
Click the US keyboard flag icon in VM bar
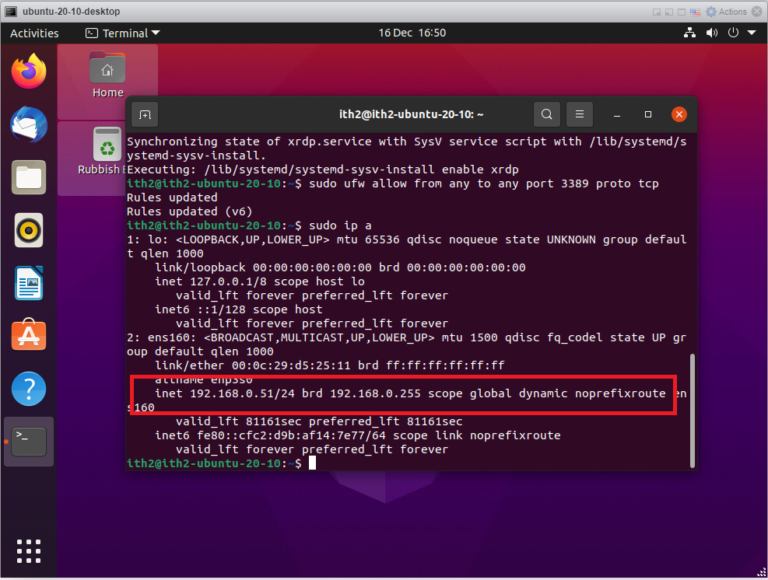pyautogui.click(x=695, y=12)
